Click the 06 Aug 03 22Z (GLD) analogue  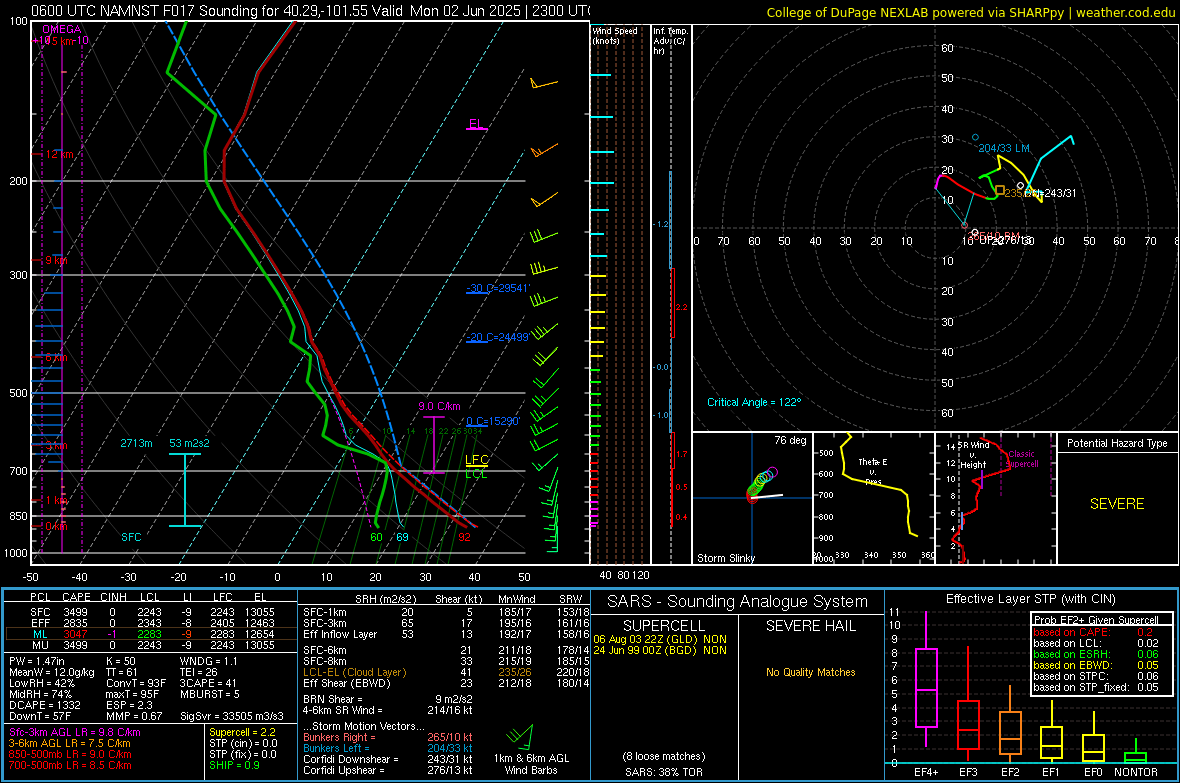pos(660,639)
